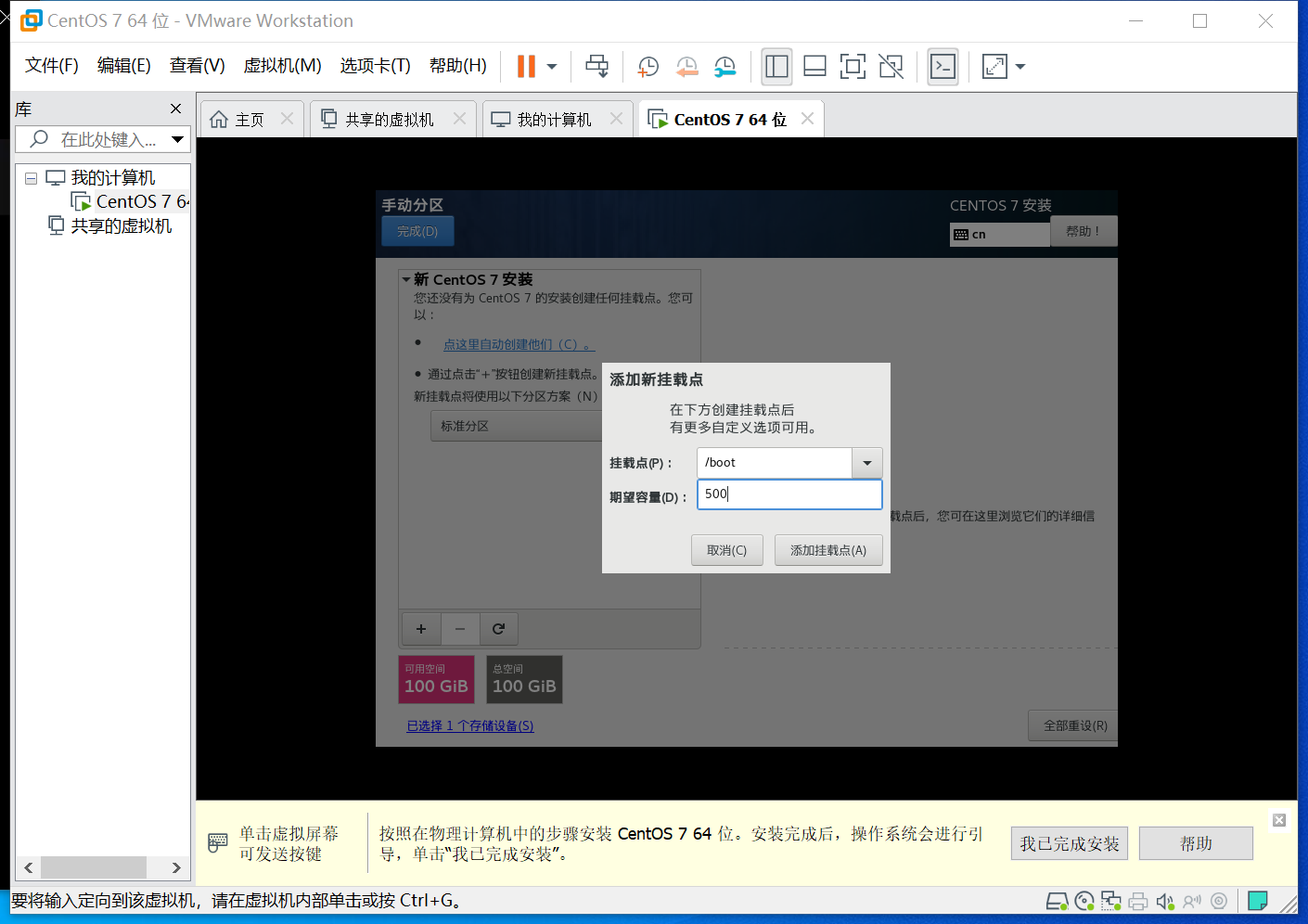This screenshot has height=924, width=1308.
Task: Collapse the 新 CentOS 7 安装 section
Action: tap(406, 279)
